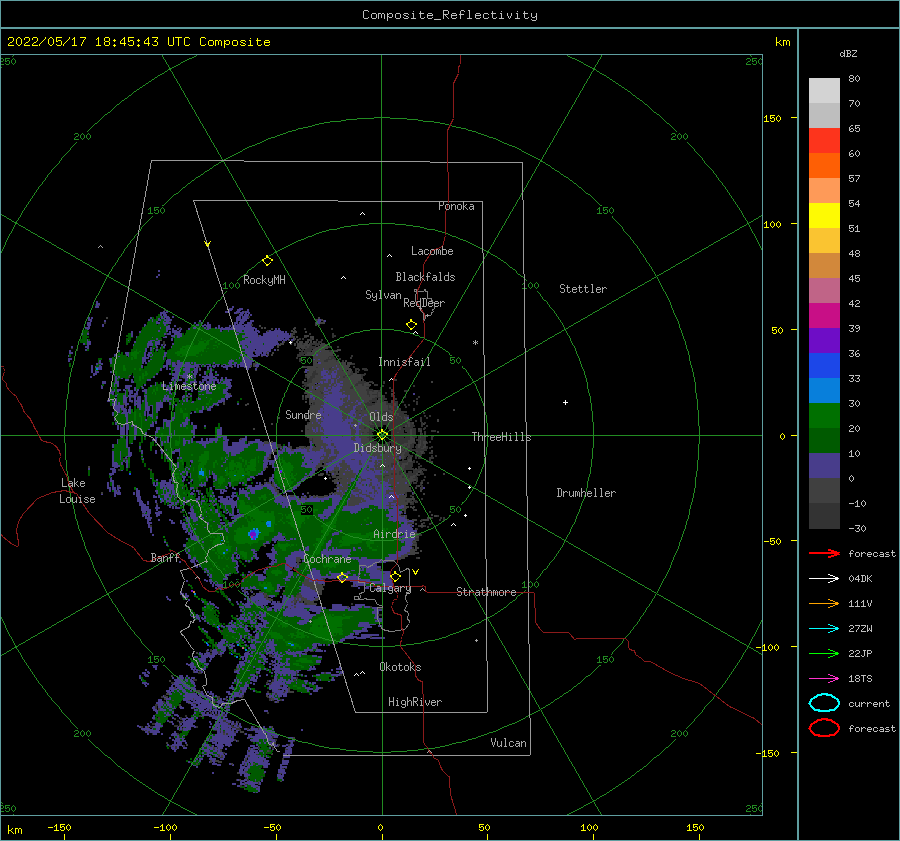Click the Sundre label
The width and height of the screenshot is (900, 841).
pos(303,415)
